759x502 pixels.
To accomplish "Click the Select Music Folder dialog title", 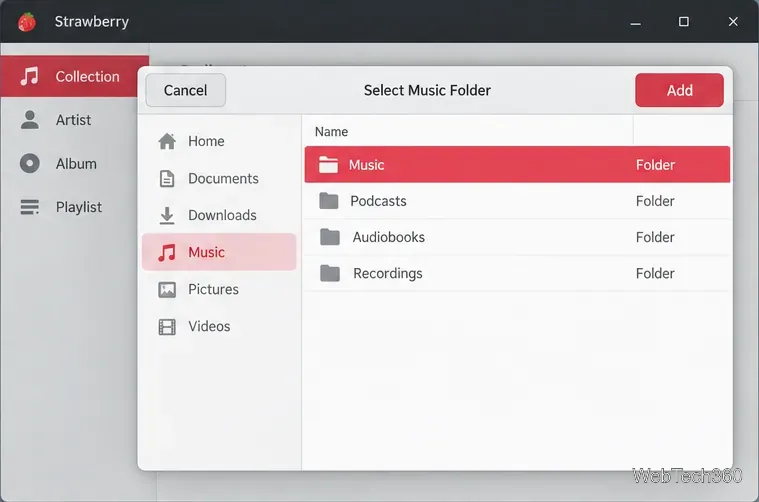I will (427, 91).
